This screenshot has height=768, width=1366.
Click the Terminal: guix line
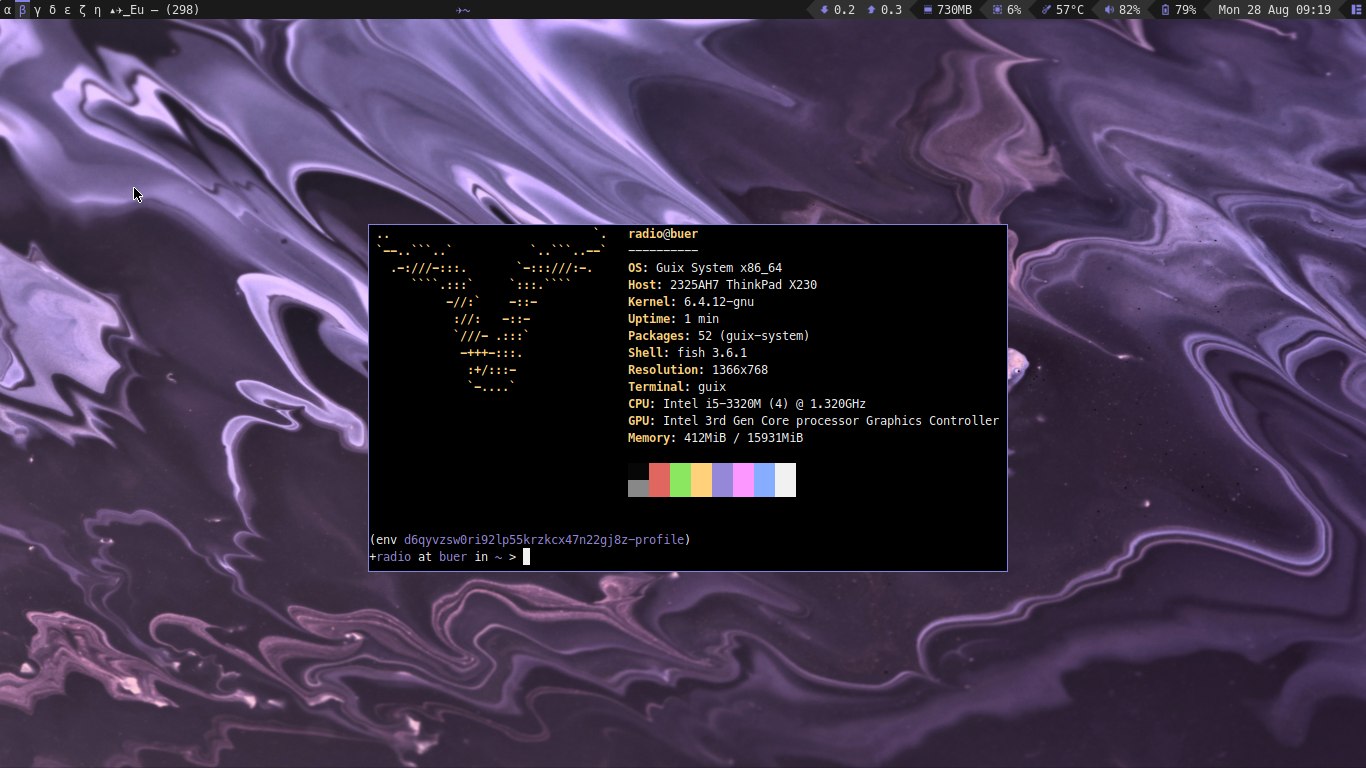(x=677, y=387)
